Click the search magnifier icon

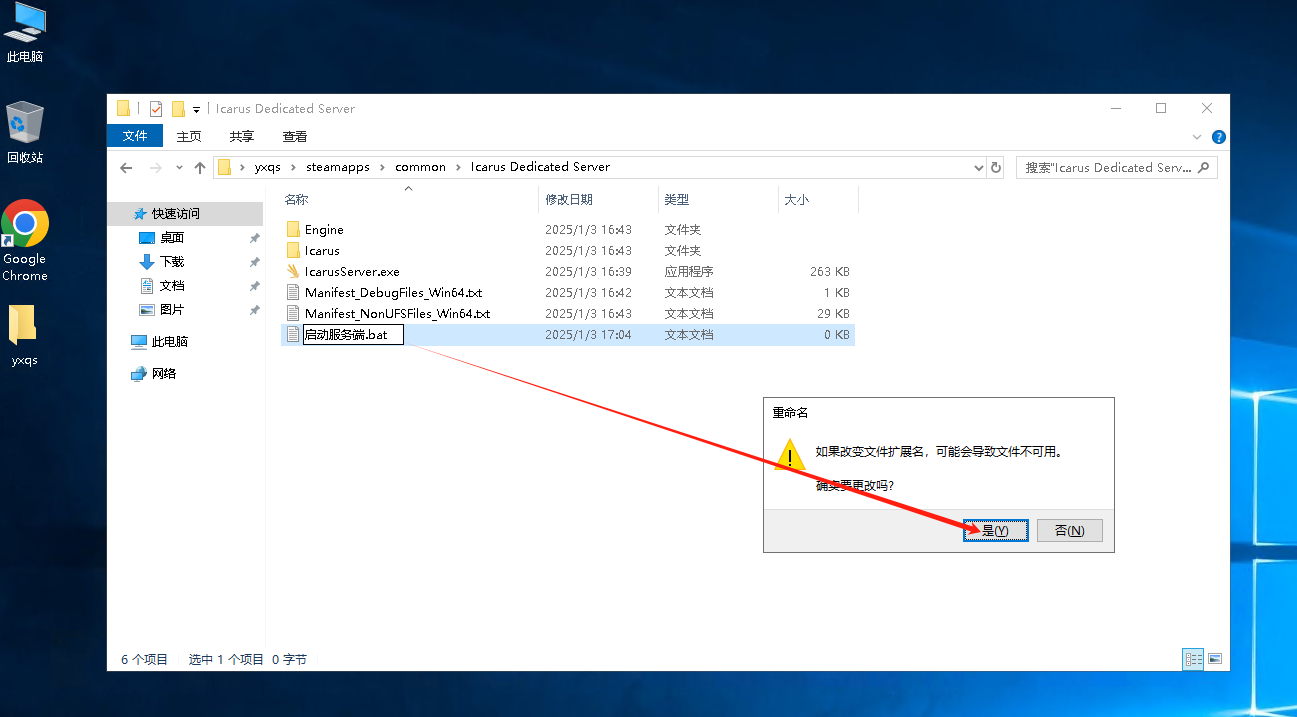(x=1204, y=167)
